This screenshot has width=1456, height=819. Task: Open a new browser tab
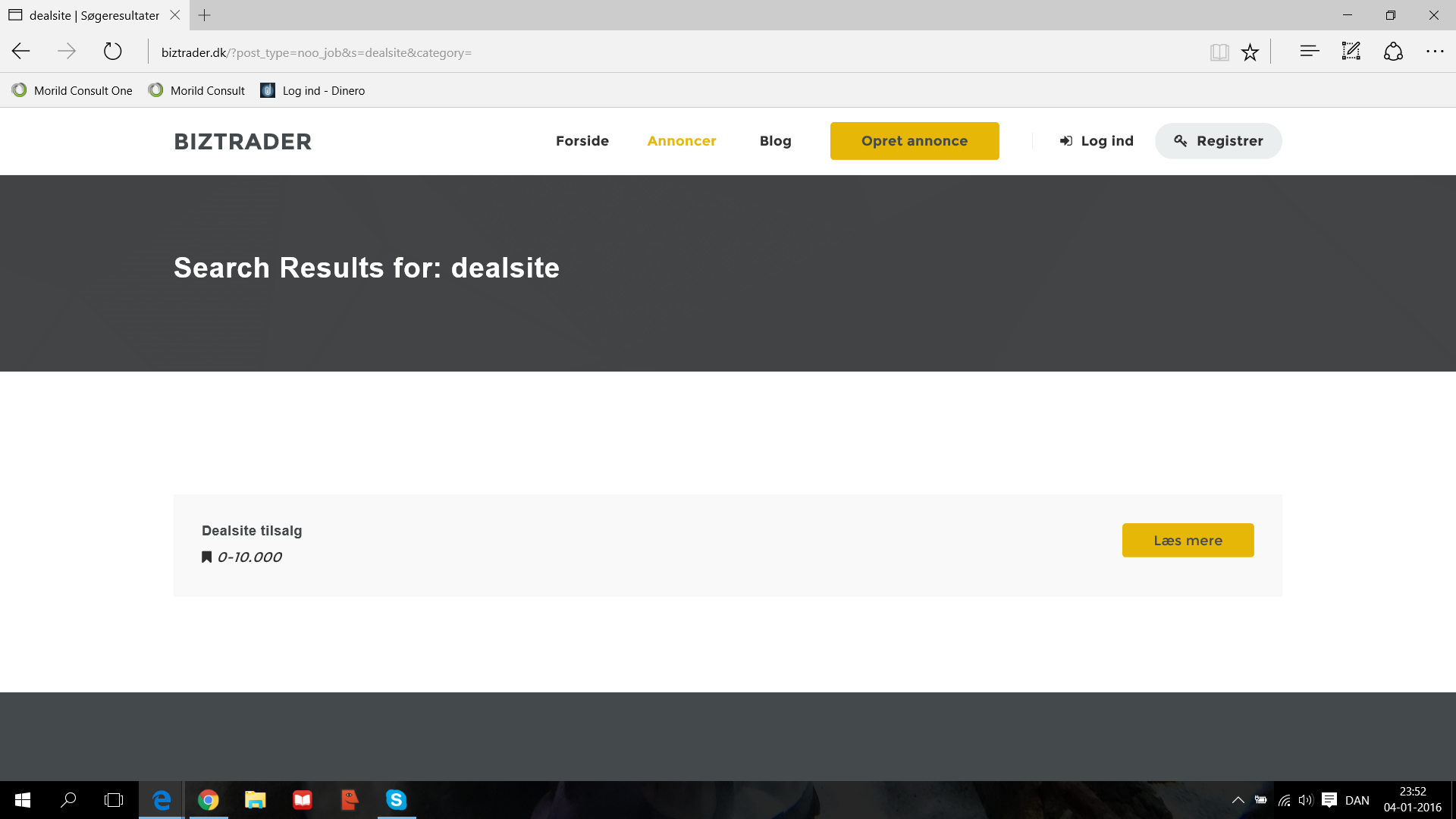[205, 15]
